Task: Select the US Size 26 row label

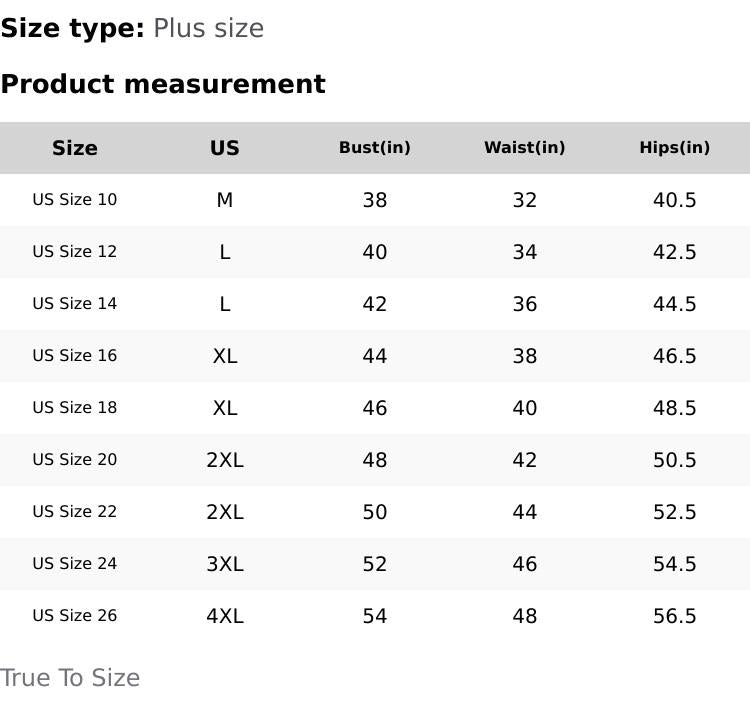Action: [x=75, y=616]
